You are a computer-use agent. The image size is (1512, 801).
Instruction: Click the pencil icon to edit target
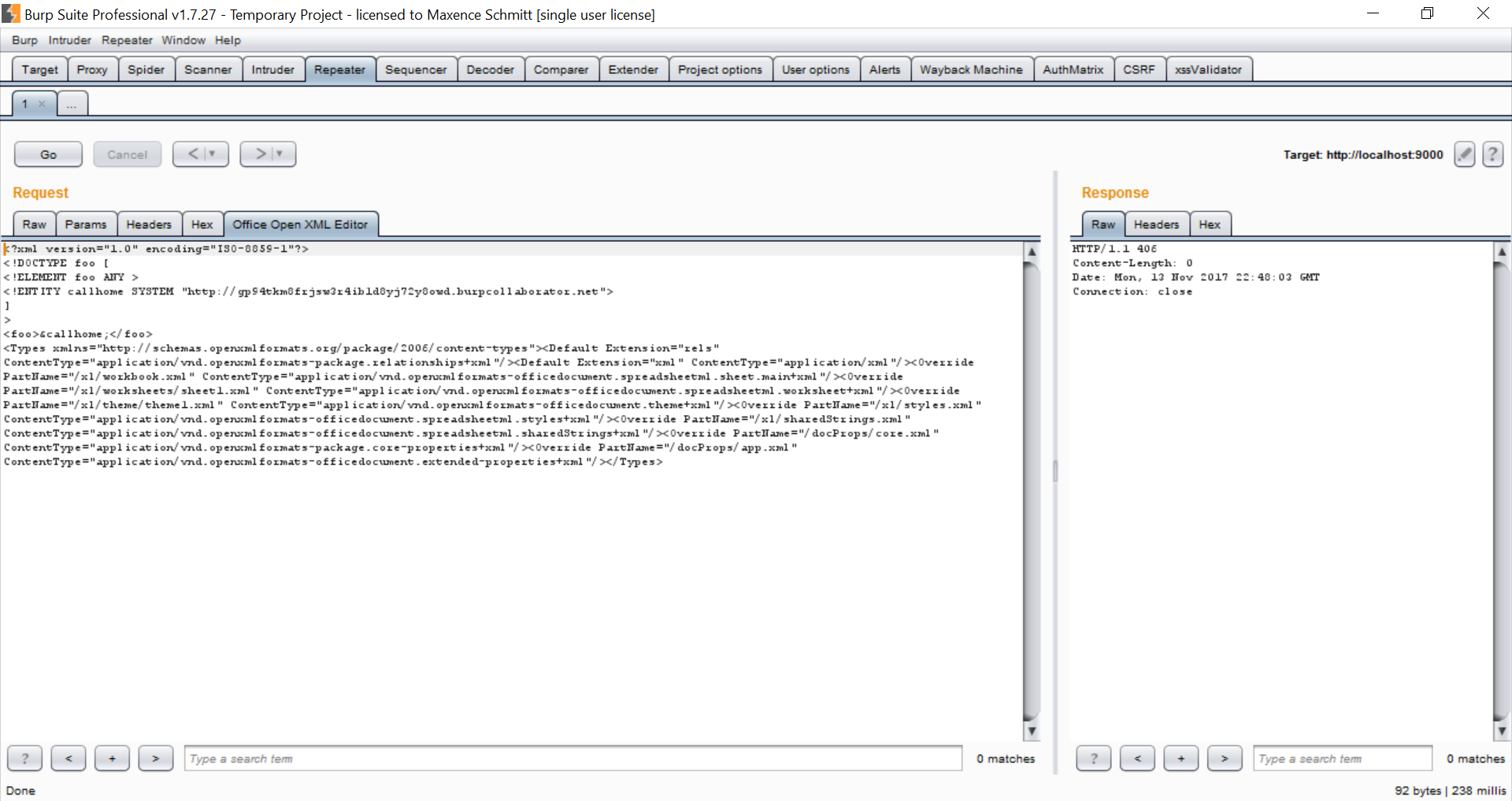click(1464, 154)
